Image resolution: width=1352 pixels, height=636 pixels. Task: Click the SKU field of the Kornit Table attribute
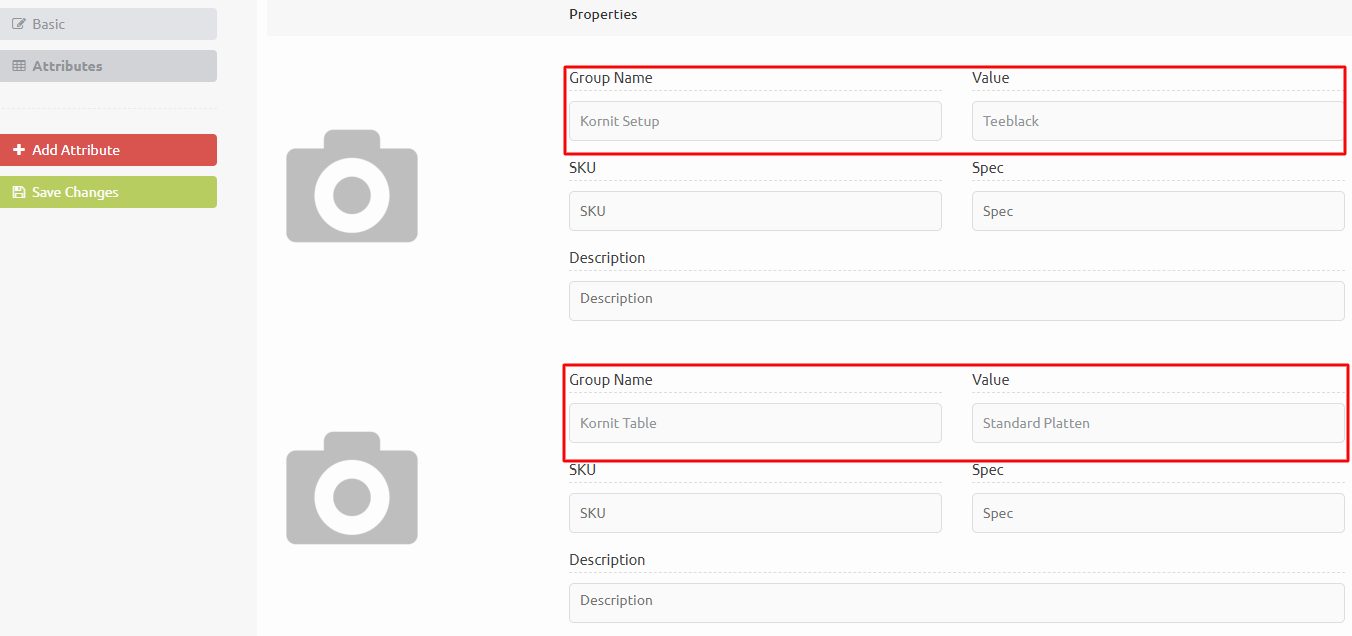pos(755,513)
